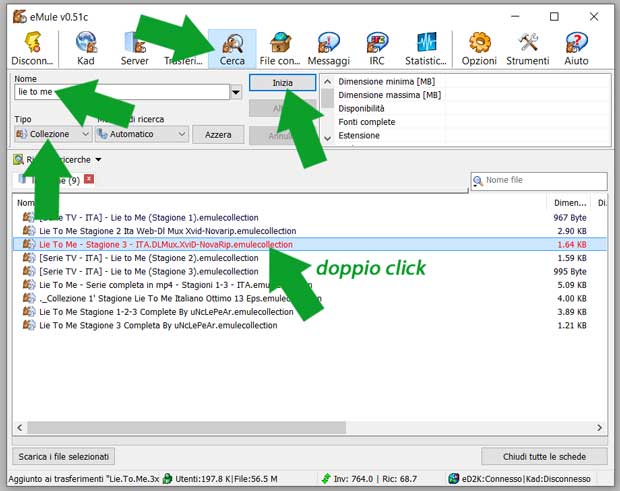Select Dimensione minima [MB] filter row
The width and height of the screenshot is (620, 491).
[x=472, y=81]
